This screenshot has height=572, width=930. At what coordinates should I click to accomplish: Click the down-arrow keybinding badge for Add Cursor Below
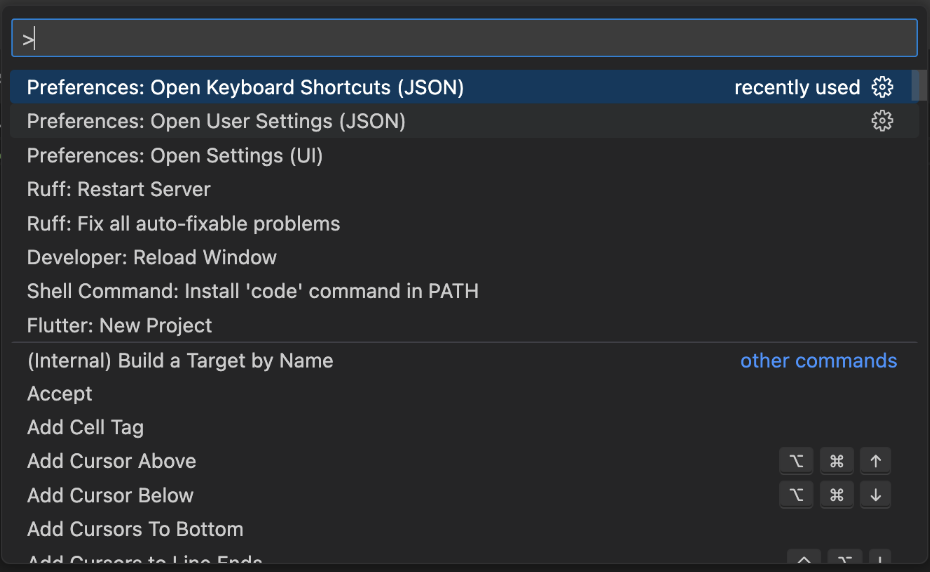pos(875,495)
